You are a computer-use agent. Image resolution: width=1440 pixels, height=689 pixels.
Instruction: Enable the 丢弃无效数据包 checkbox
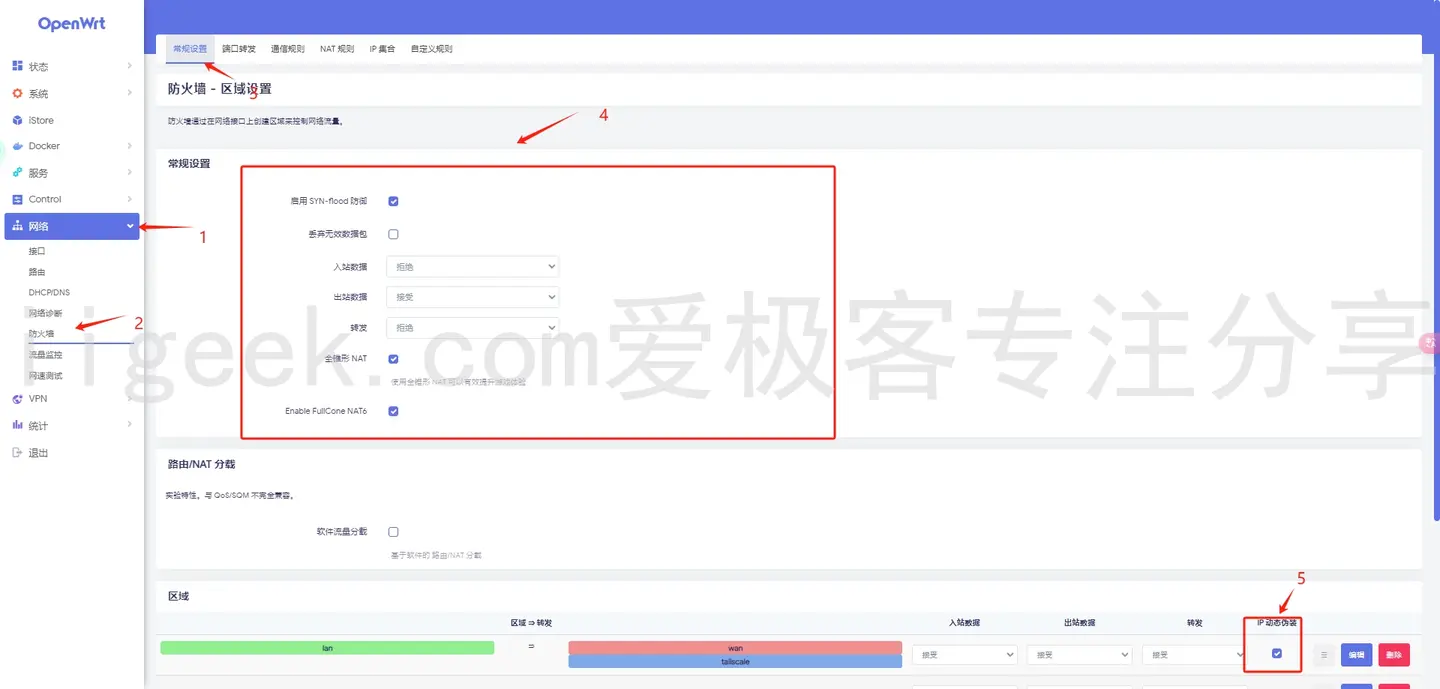pos(393,233)
